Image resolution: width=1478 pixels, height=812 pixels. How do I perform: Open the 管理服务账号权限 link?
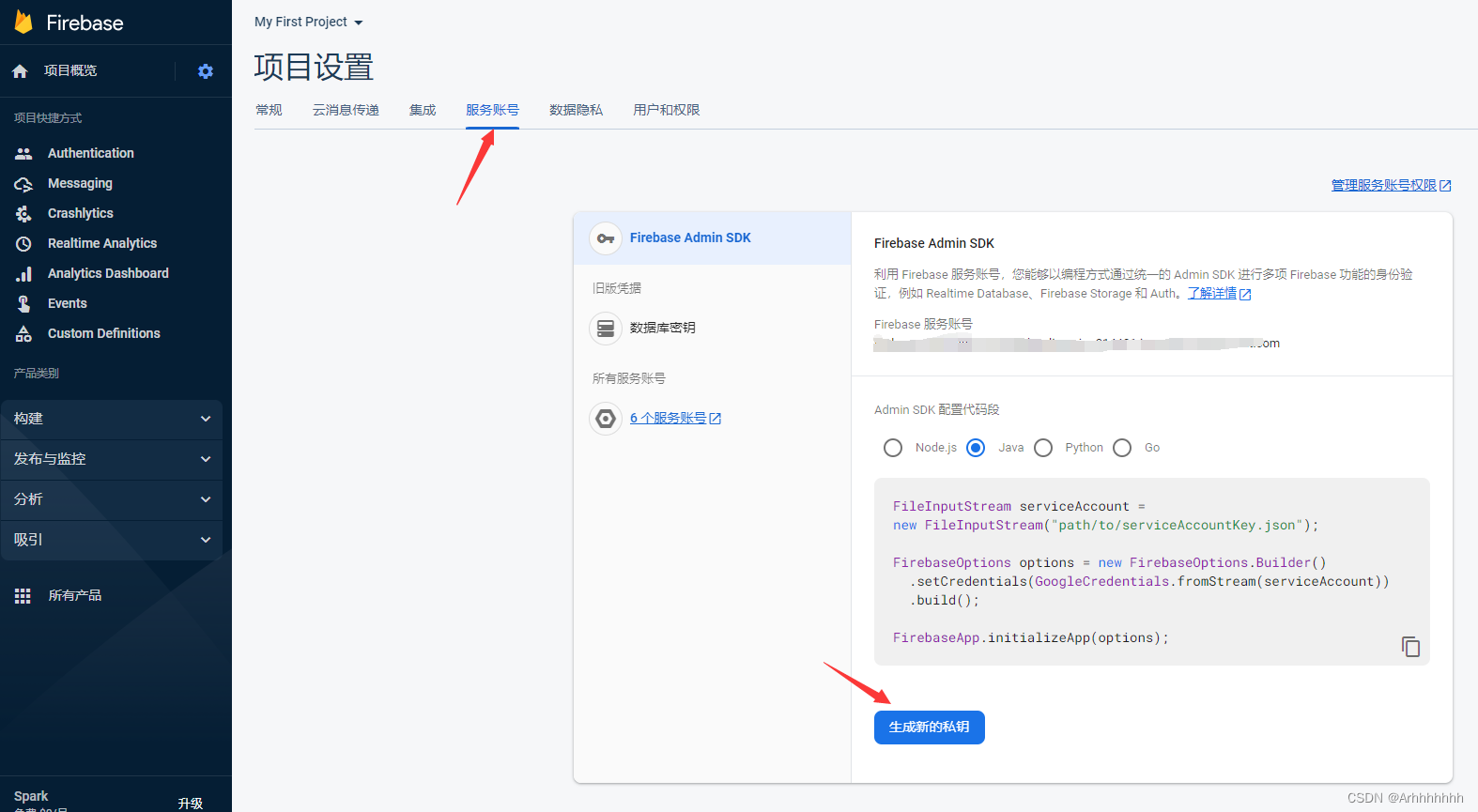pyautogui.click(x=1383, y=186)
